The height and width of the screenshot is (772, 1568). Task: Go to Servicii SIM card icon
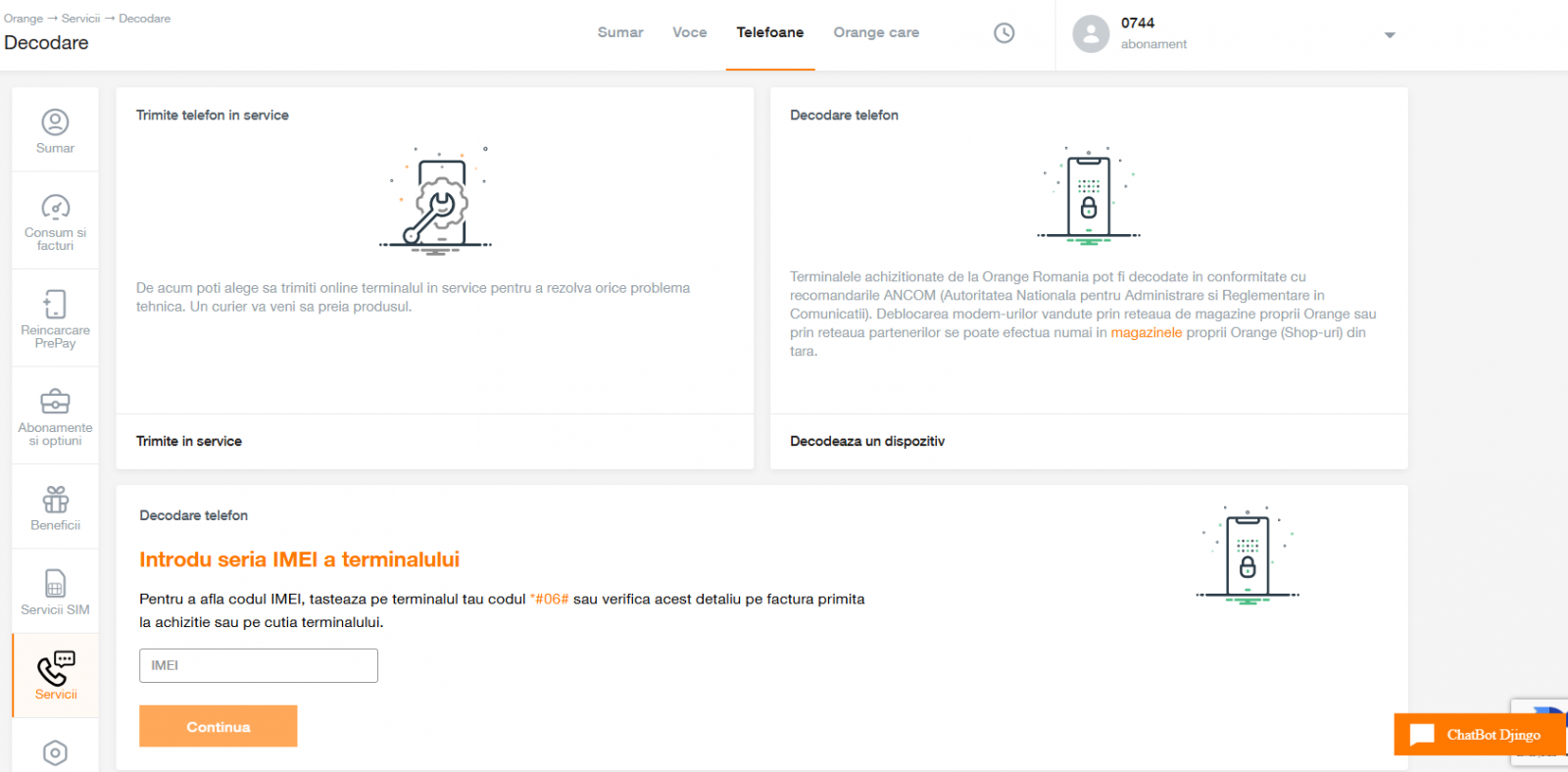coord(55,584)
